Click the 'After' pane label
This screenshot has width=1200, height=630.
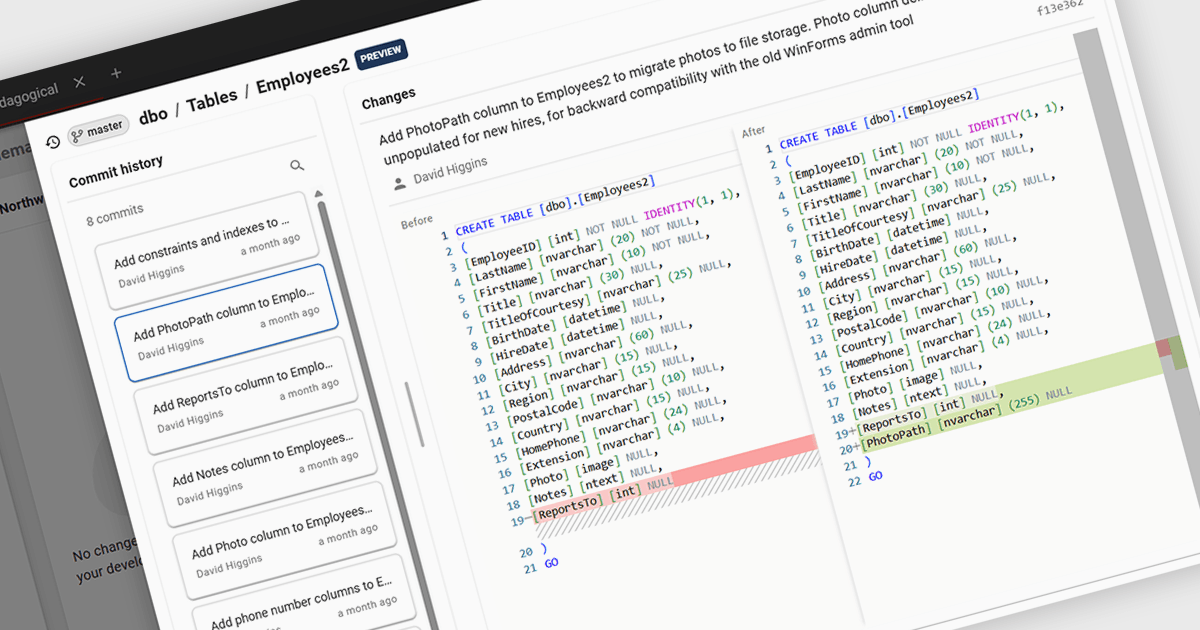click(x=753, y=132)
